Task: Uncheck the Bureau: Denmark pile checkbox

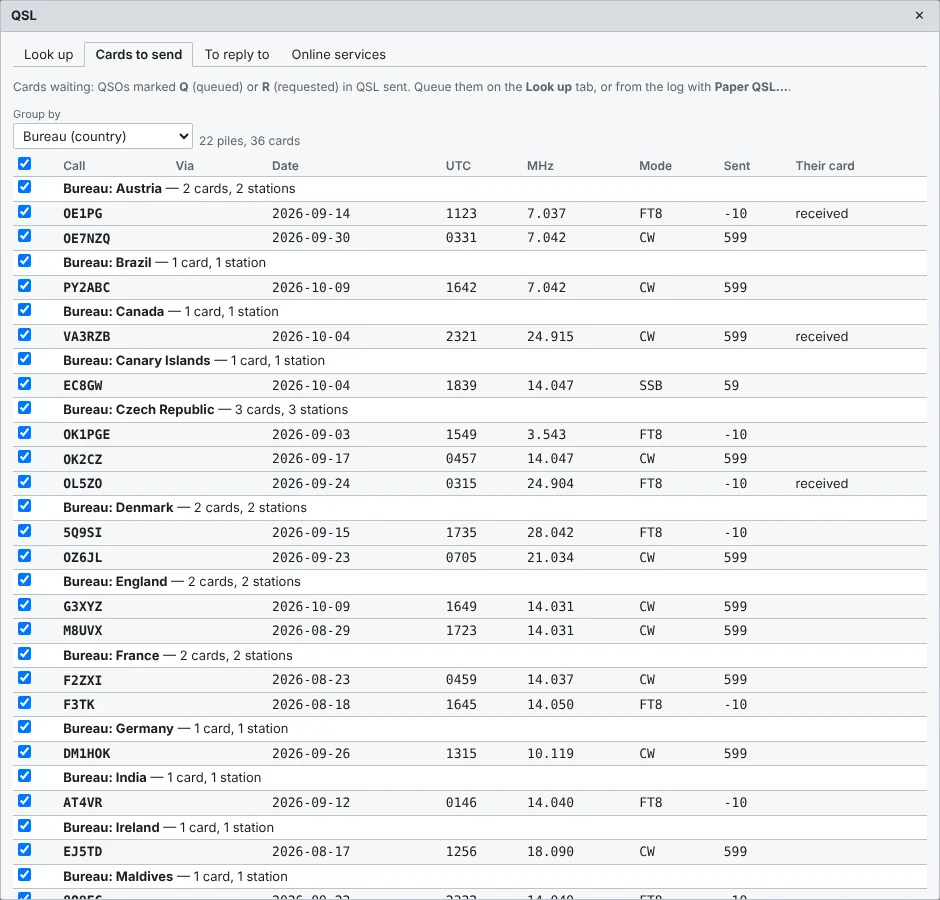Action: click(x=25, y=506)
